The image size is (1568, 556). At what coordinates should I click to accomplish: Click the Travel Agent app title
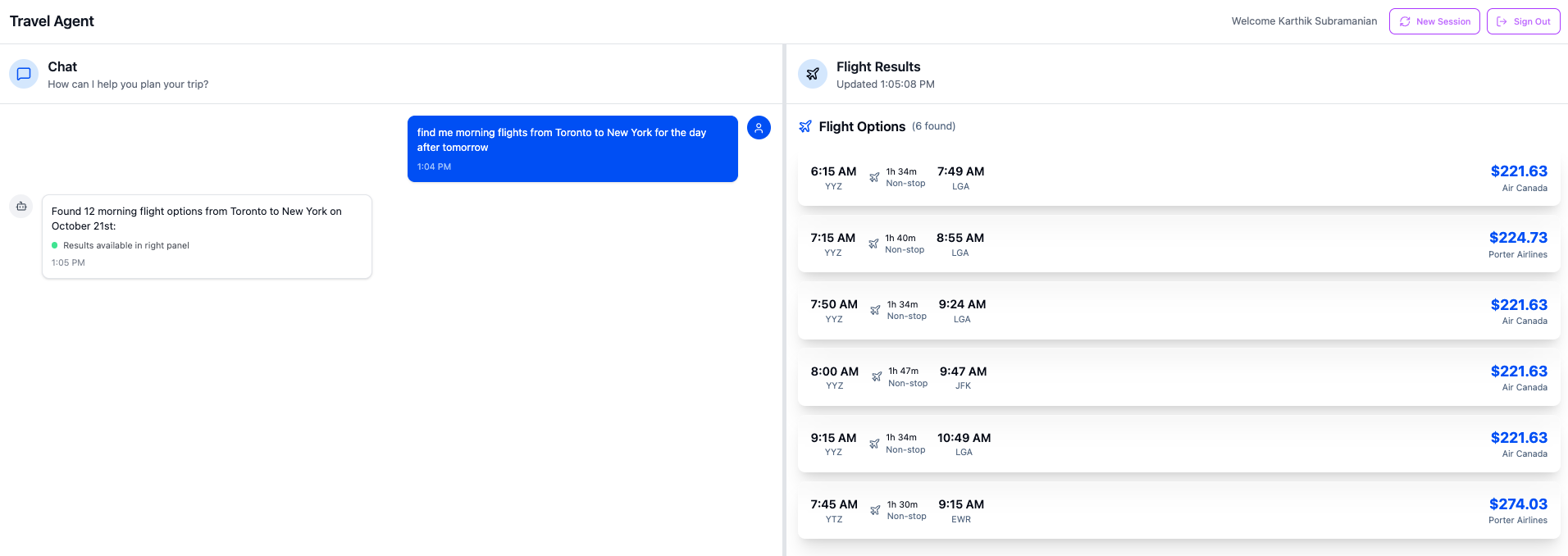(52, 21)
